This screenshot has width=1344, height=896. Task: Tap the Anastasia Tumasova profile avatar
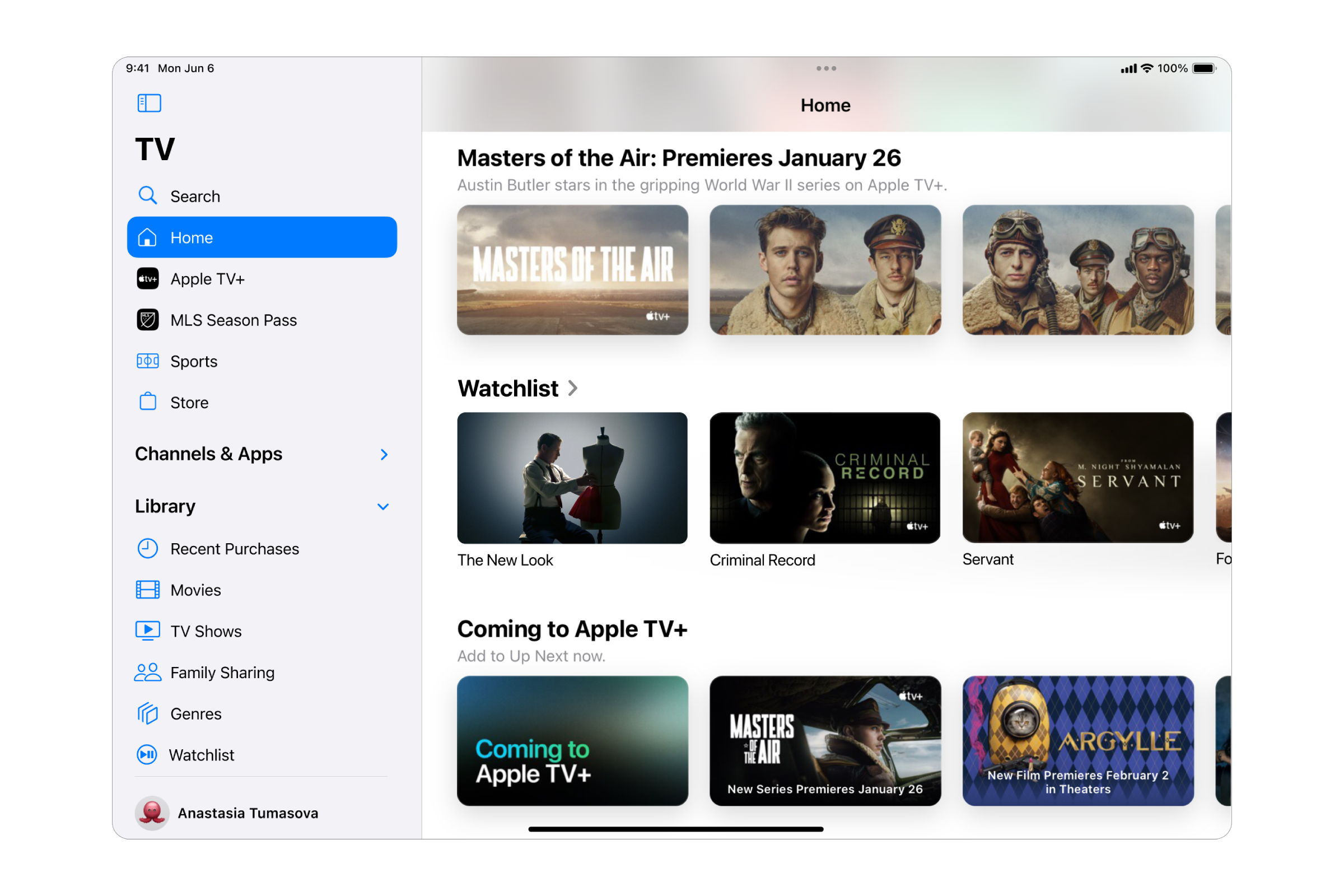pos(152,813)
